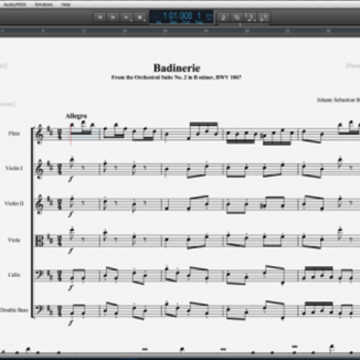Screen dimensions: 360x360
Task: Click the play-from-selection button with the small dot
Action: (x=127, y=17)
